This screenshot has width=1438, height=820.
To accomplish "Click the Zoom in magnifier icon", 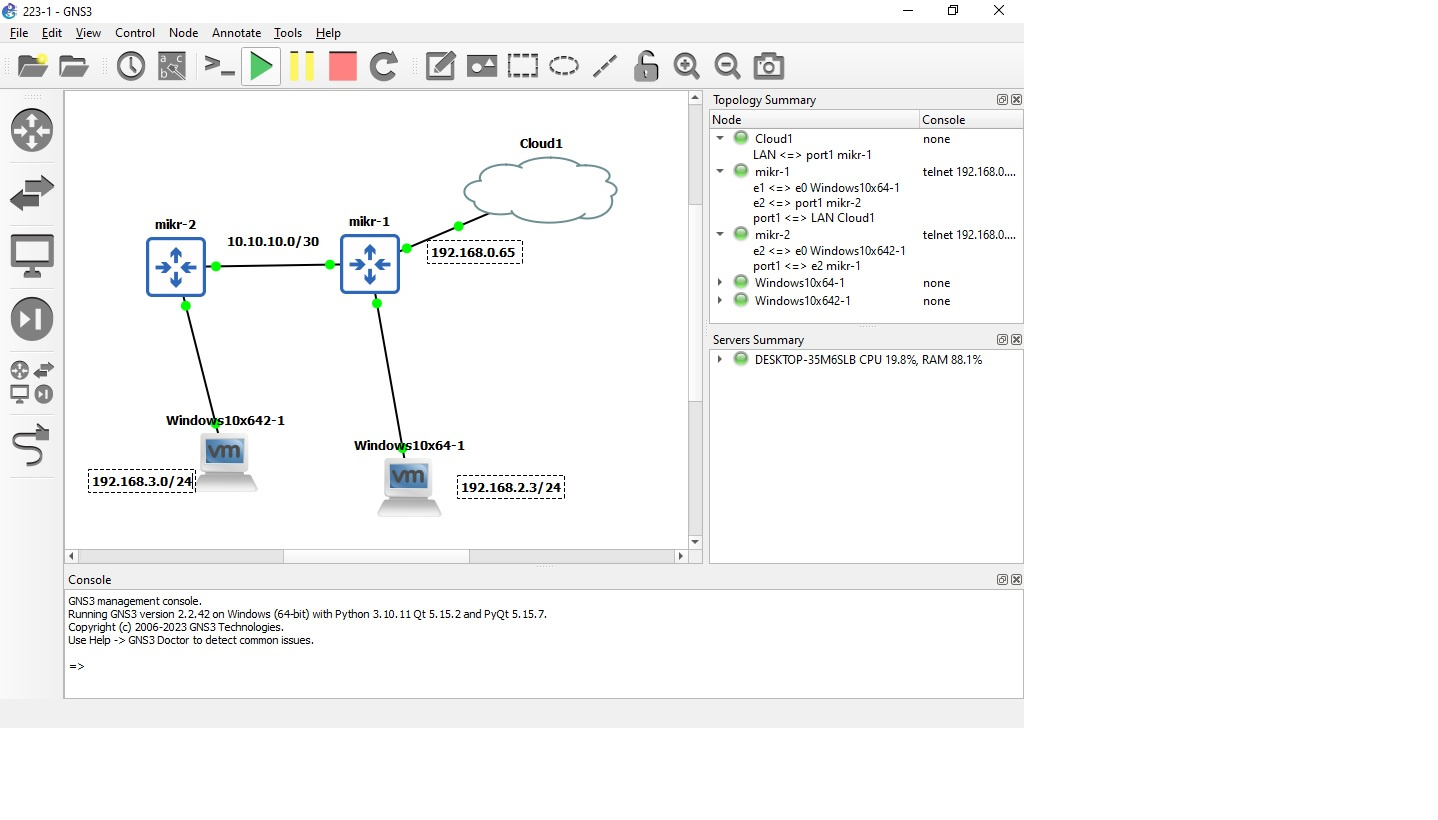I will point(687,67).
